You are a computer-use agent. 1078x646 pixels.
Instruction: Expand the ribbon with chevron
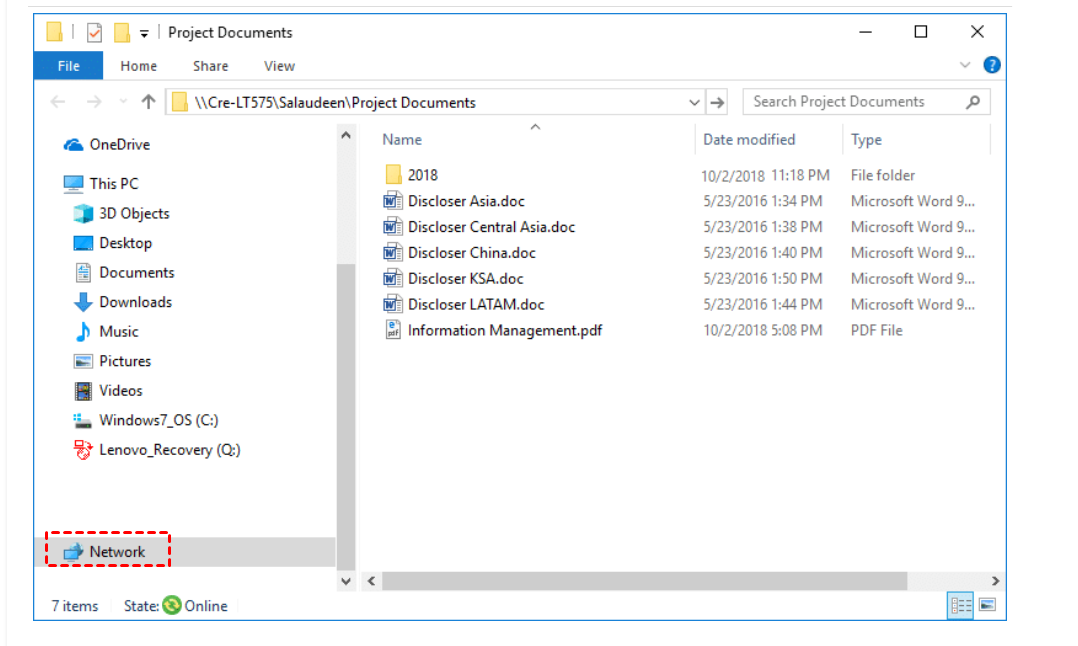(965, 65)
